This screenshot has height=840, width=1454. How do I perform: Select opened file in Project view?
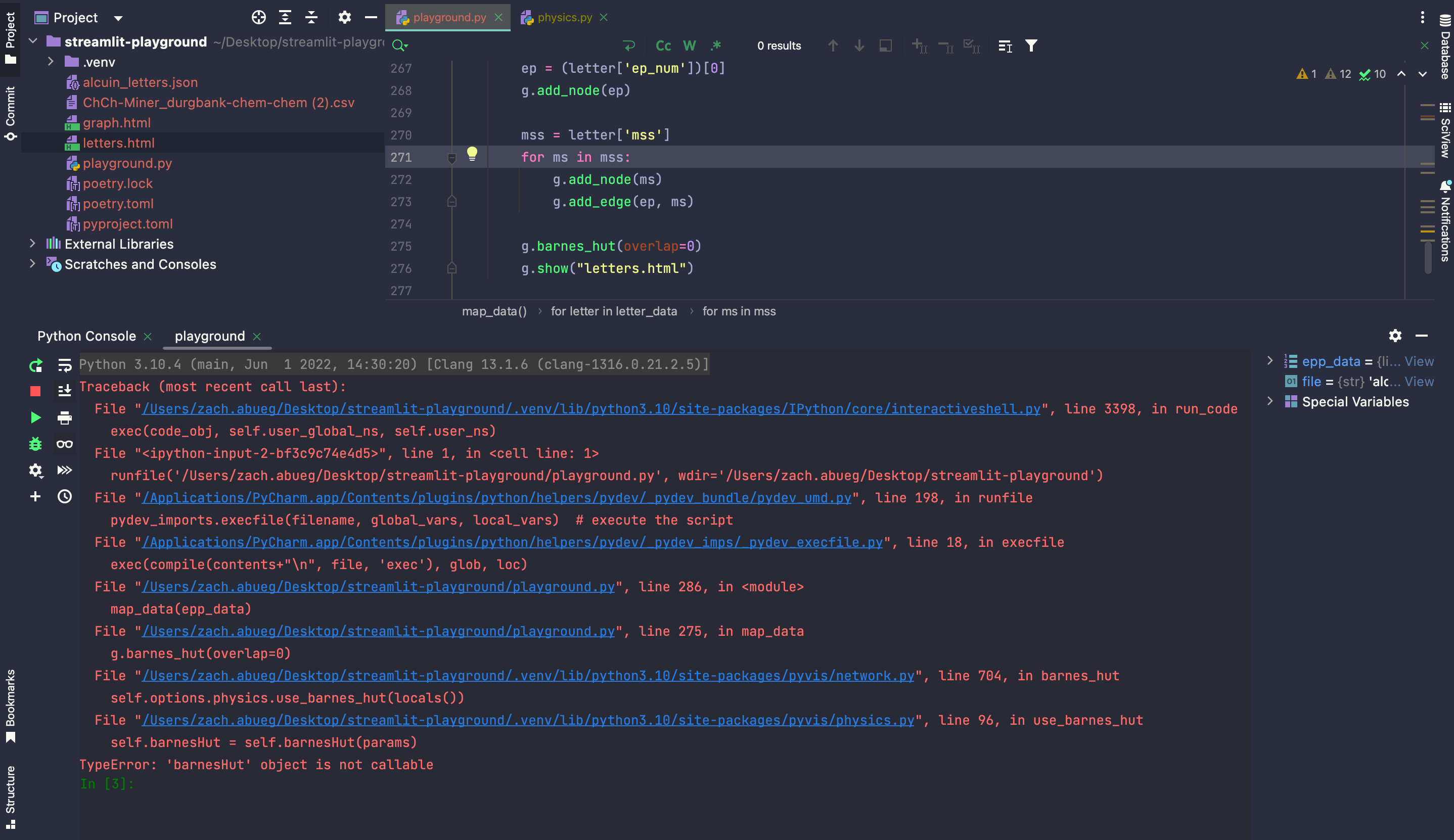258,17
